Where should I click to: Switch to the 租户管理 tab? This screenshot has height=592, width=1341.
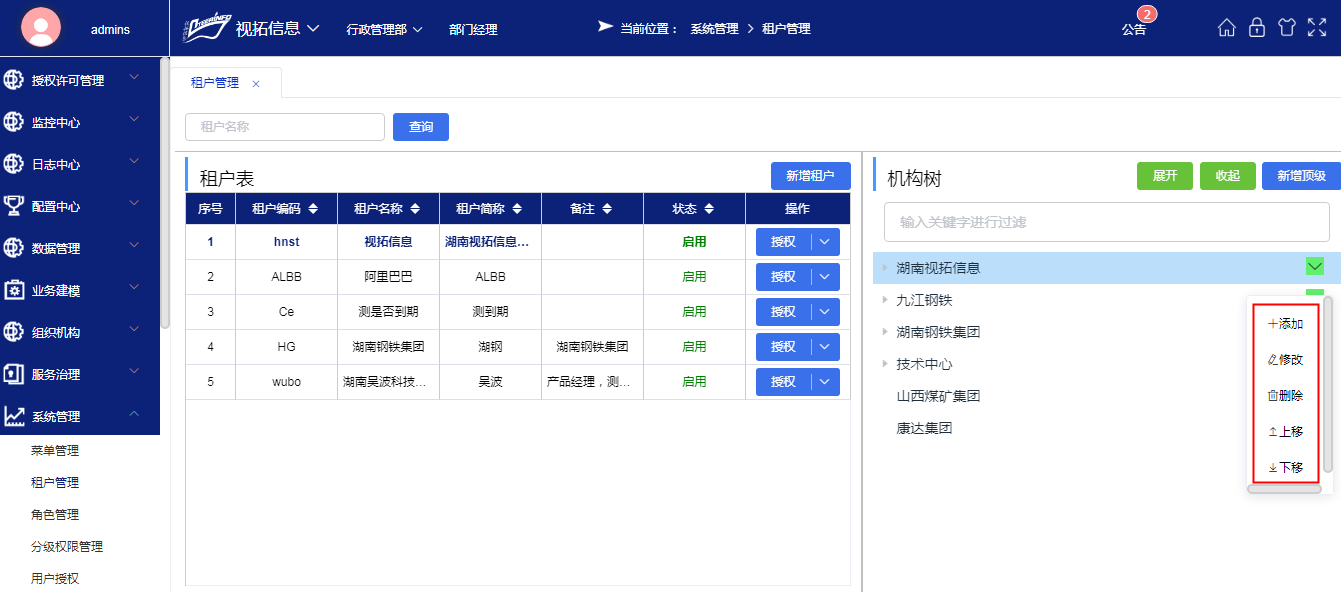point(215,83)
